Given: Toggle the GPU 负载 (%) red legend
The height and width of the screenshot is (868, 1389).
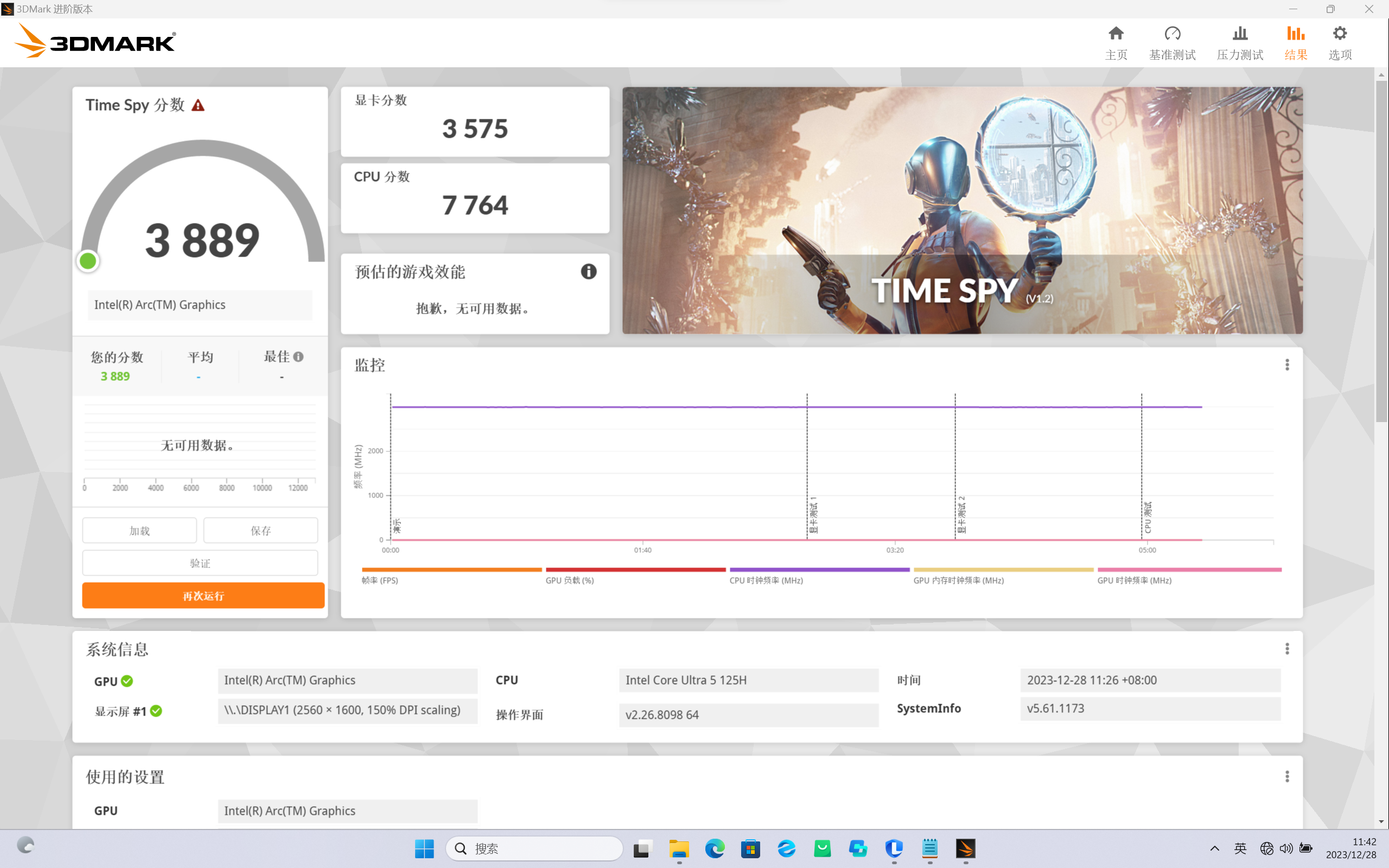Looking at the screenshot, I should pyautogui.click(x=635, y=576).
